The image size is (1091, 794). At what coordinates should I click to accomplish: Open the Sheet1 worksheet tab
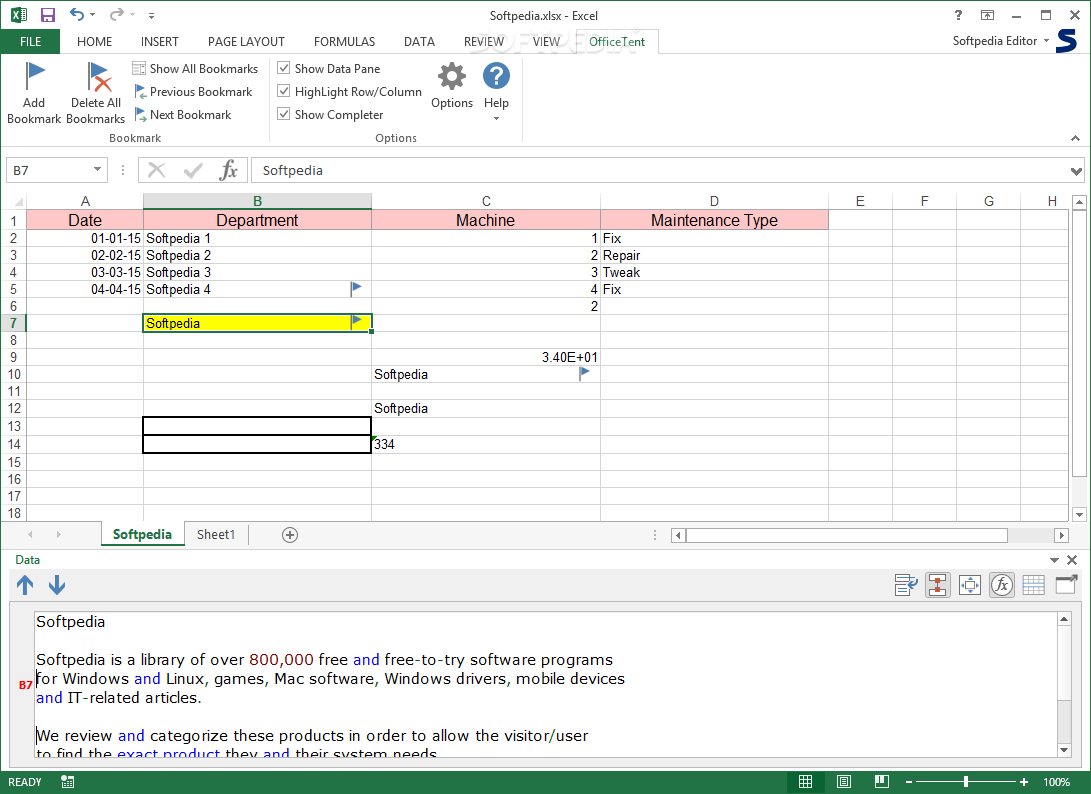click(216, 534)
